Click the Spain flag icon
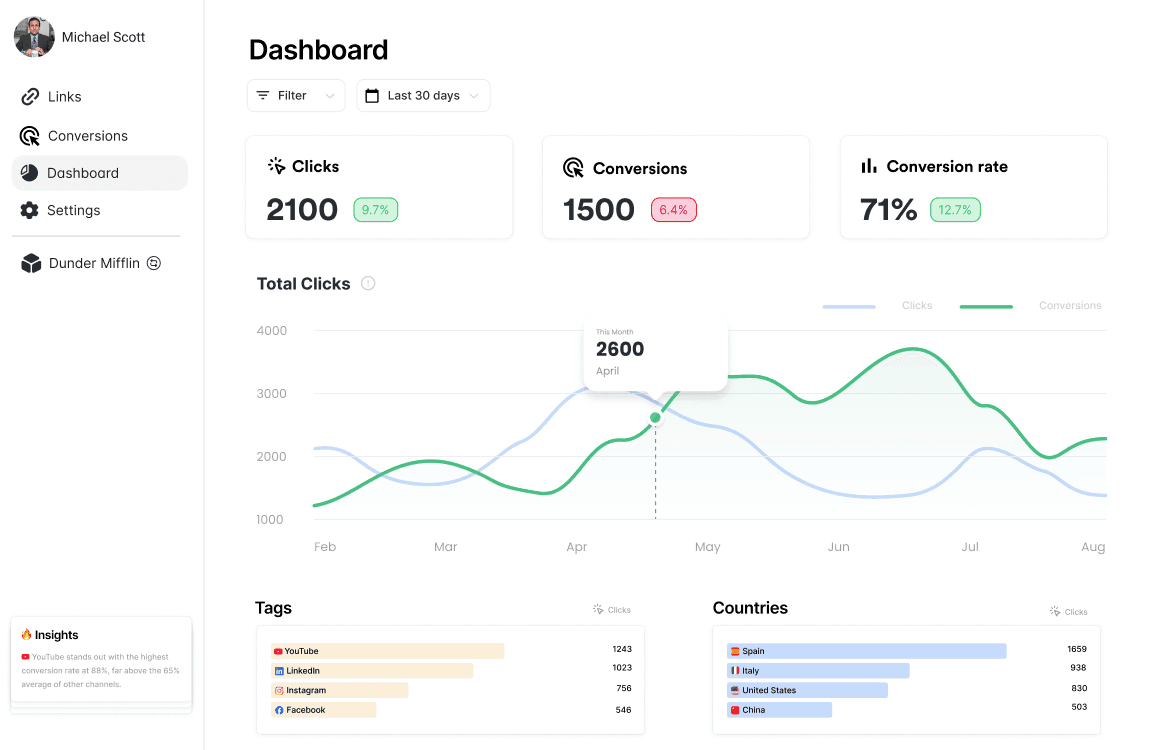This screenshot has height=750, width=1160. [x=735, y=652]
